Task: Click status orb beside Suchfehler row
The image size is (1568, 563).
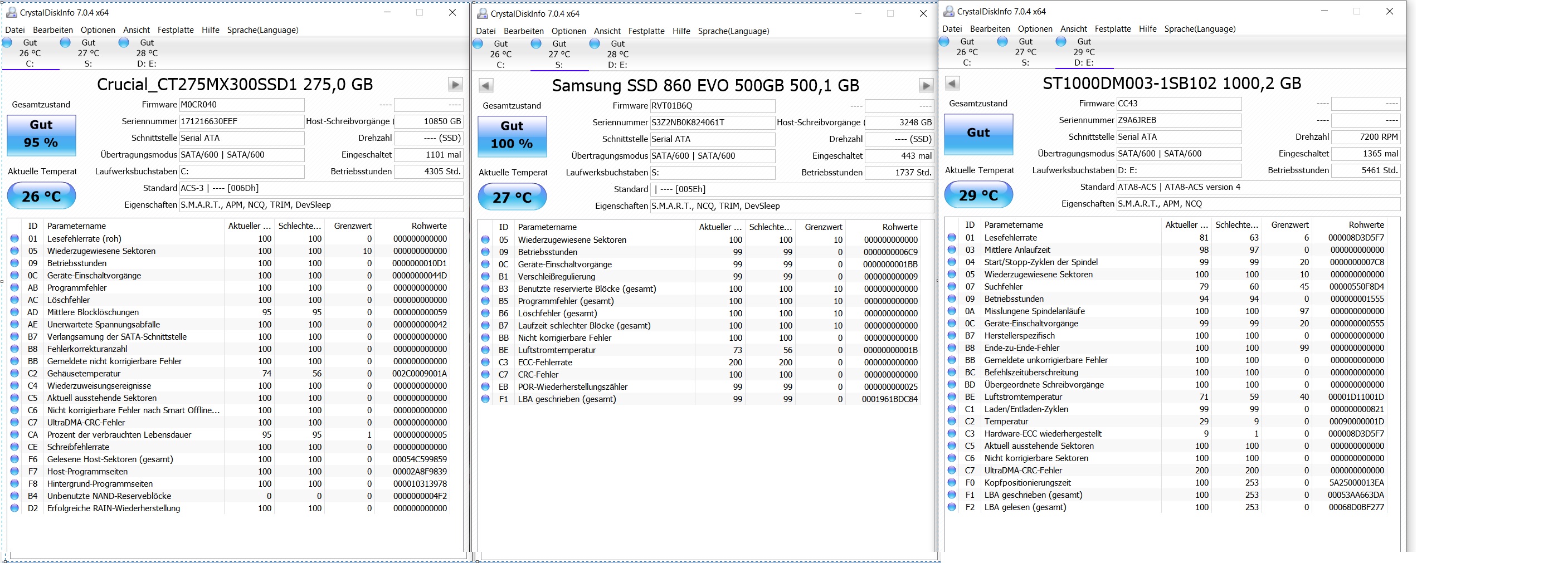Action: 951,287
